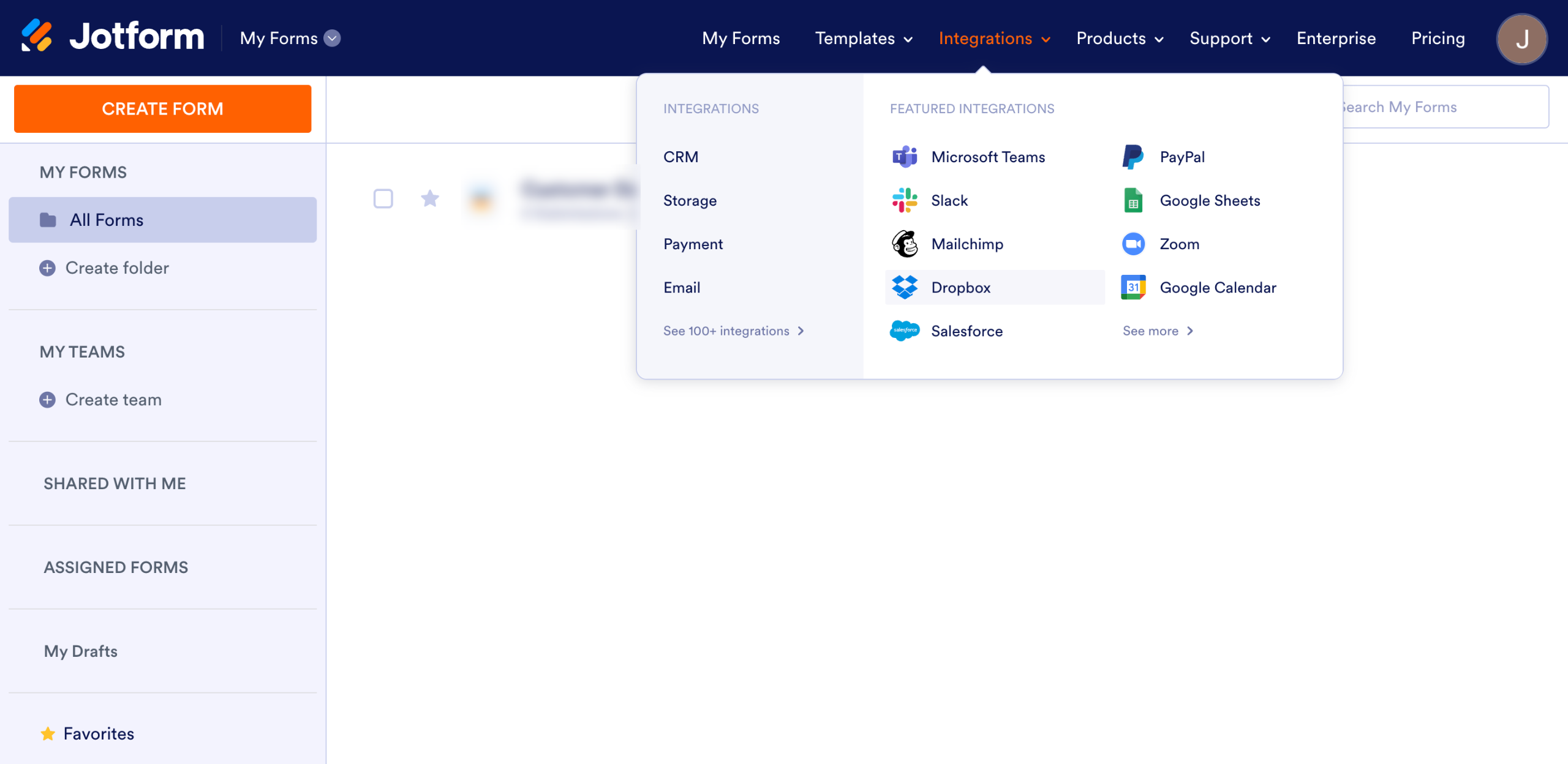This screenshot has height=764, width=1568.
Task: Open the Google Calendar icon
Action: [x=1133, y=287]
